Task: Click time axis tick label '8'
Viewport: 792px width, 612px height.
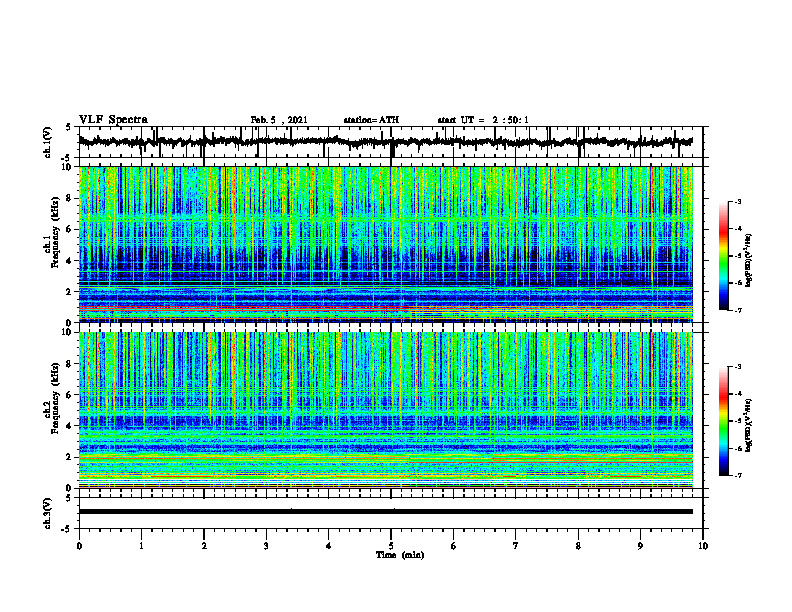Action: (578, 546)
